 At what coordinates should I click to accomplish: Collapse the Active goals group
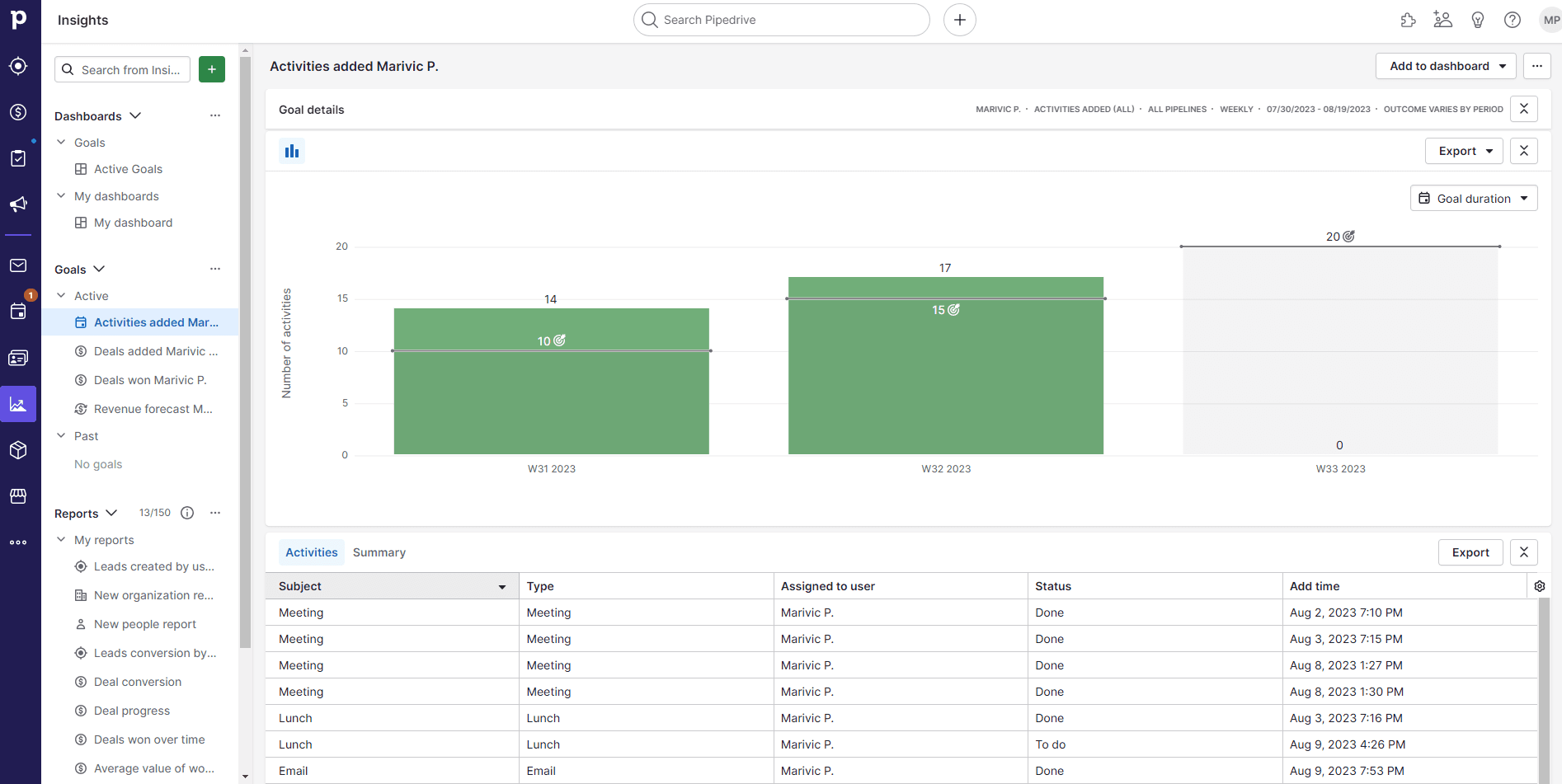61,295
